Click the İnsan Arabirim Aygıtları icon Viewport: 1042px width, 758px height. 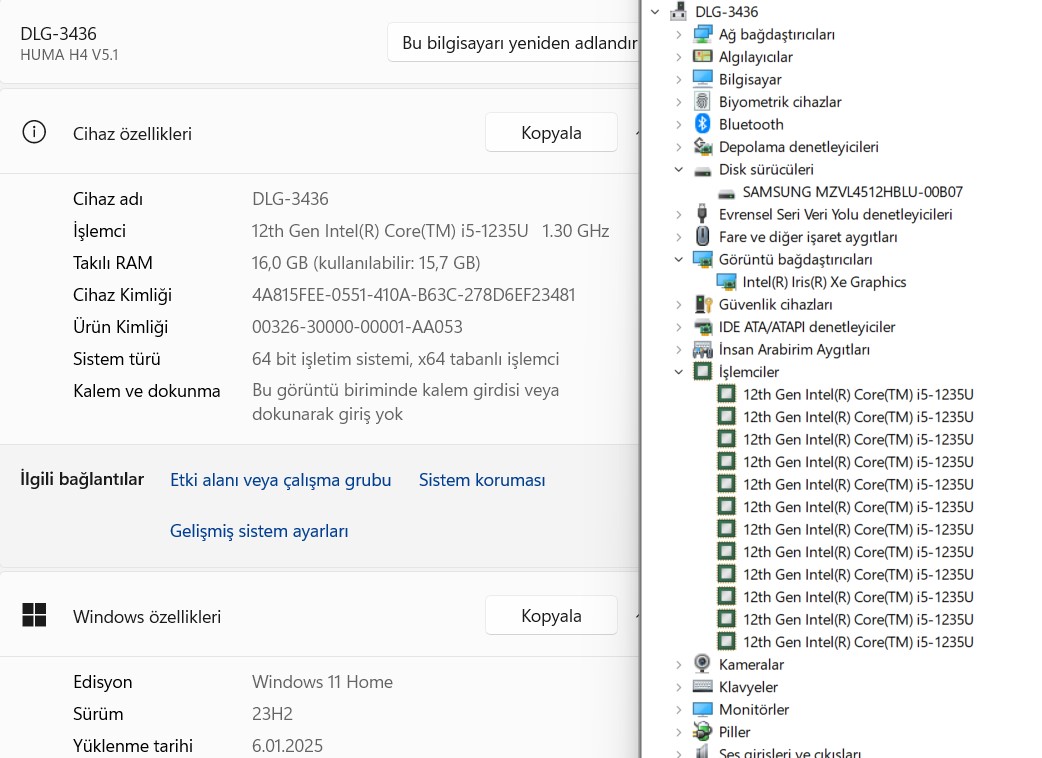coord(702,349)
